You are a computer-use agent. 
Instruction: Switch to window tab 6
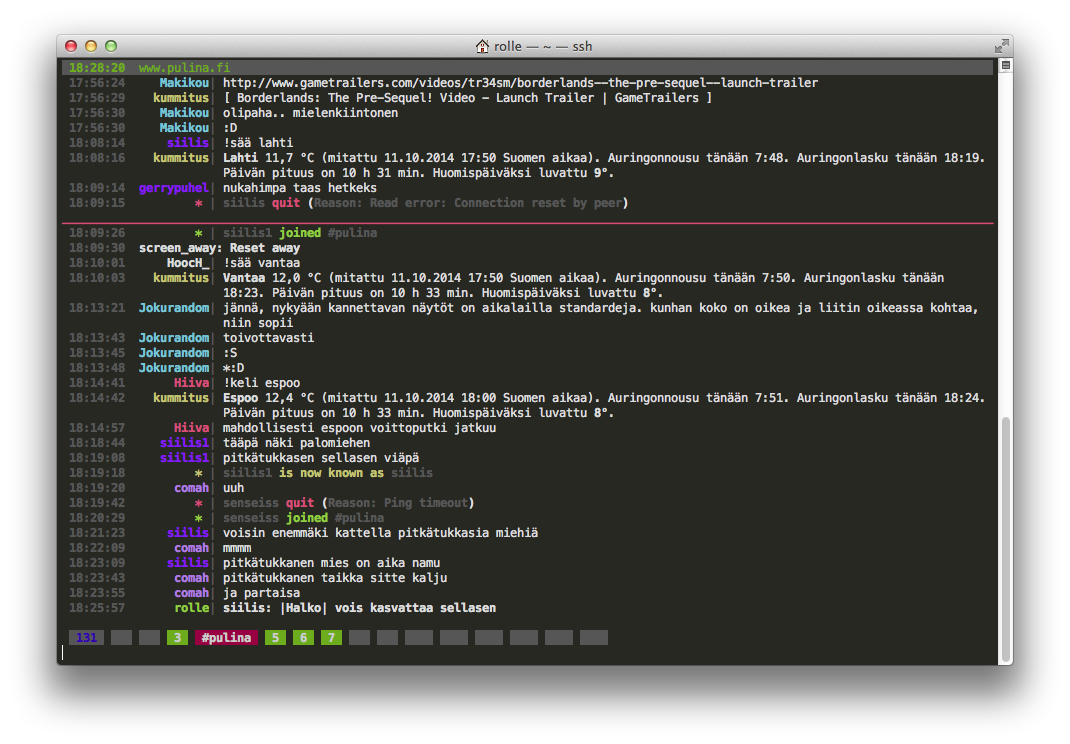(x=303, y=638)
